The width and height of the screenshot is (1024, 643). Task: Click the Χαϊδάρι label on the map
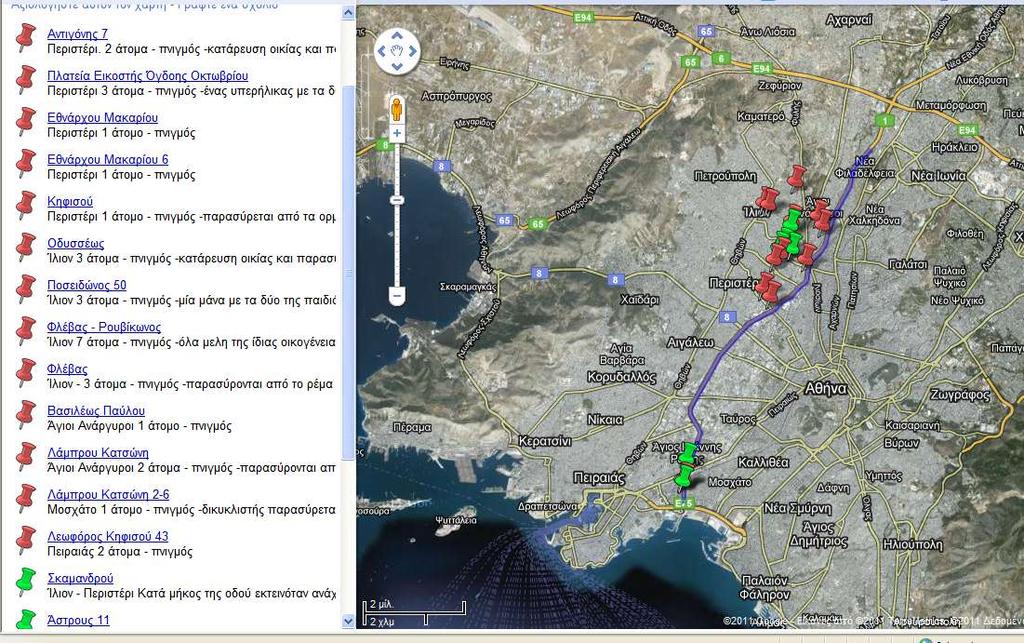pos(639,300)
